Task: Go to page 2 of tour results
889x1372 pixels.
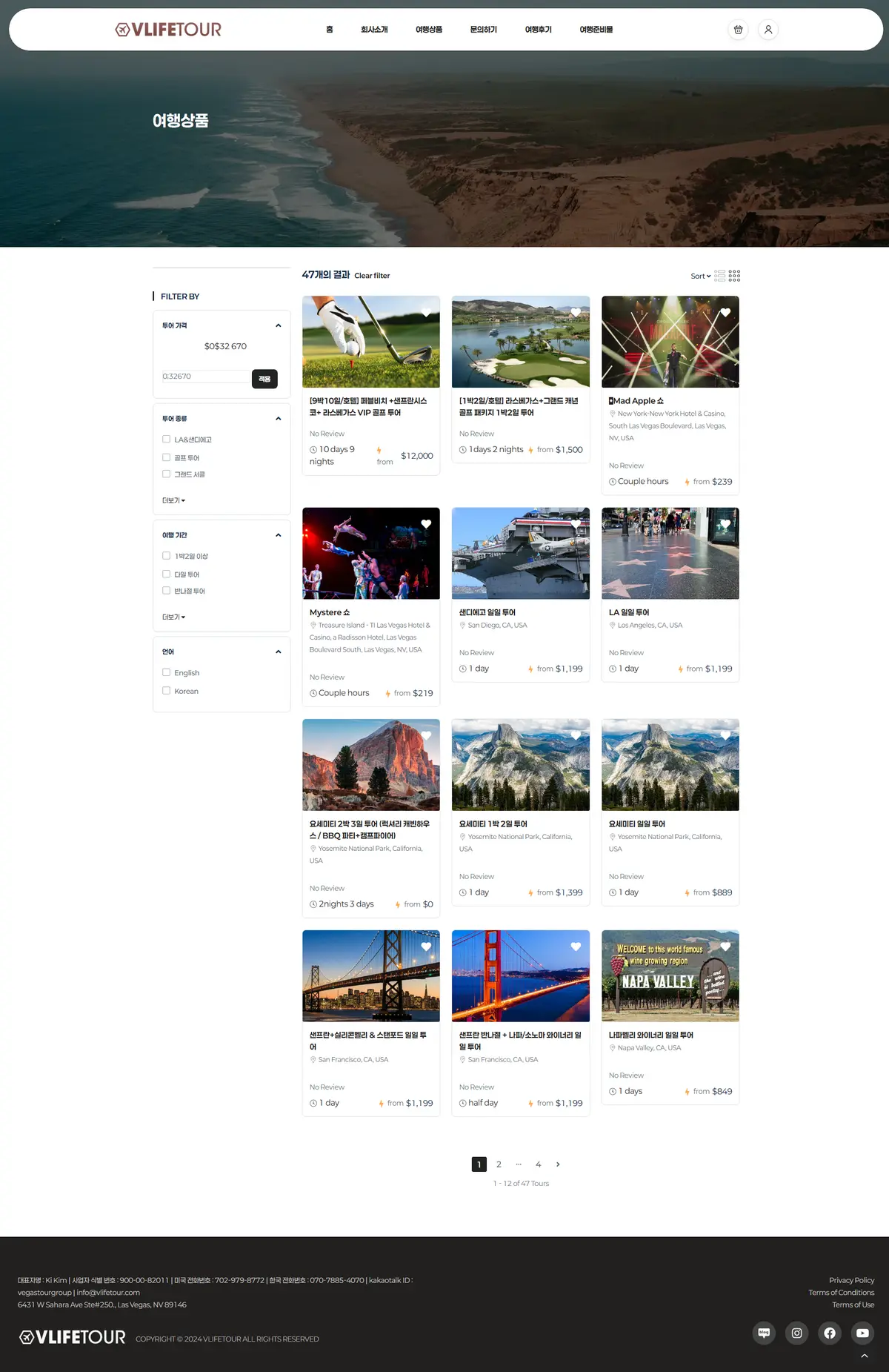Action: point(499,1164)
